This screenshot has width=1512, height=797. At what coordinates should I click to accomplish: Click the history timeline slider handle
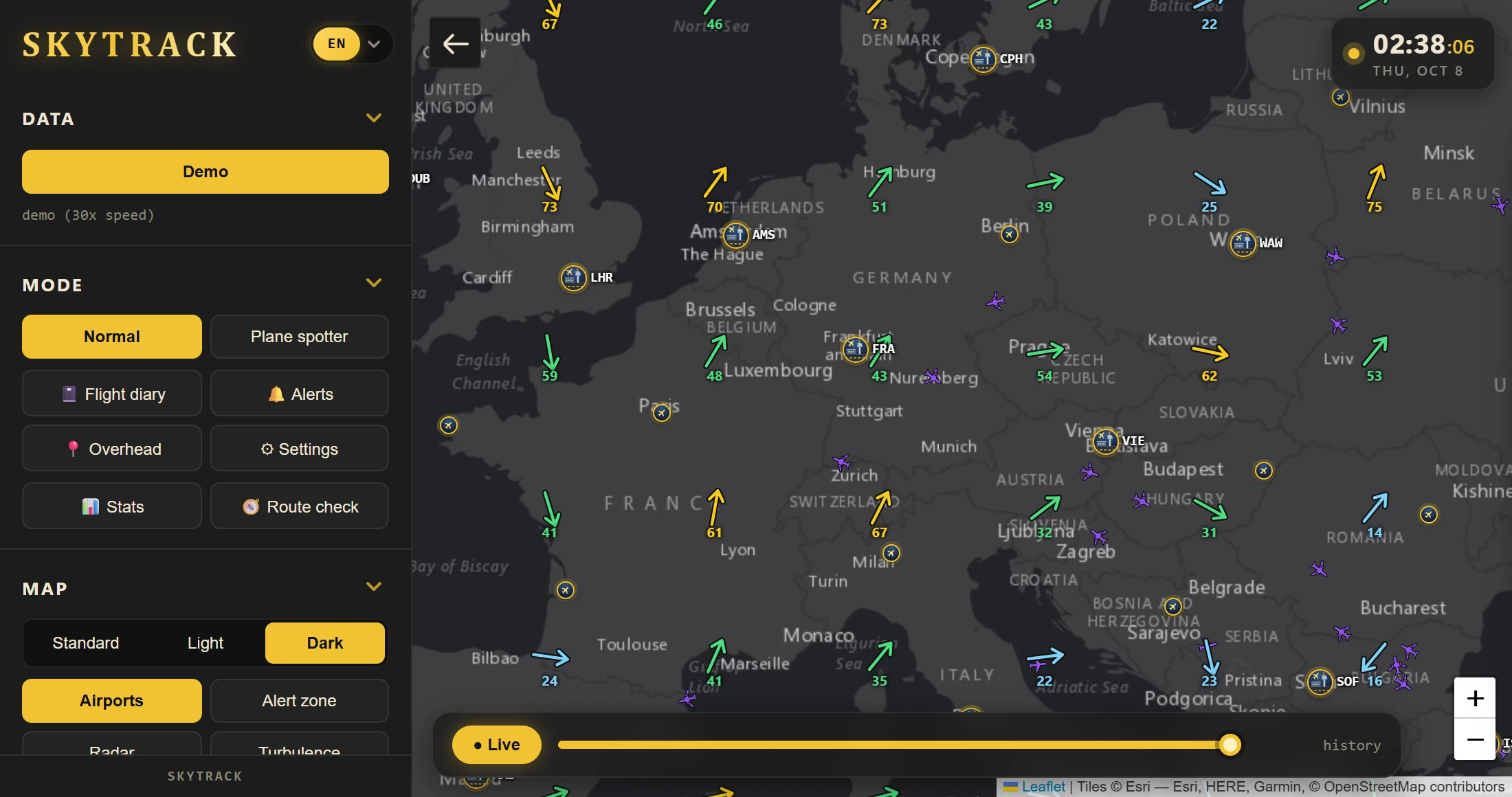1230,745
